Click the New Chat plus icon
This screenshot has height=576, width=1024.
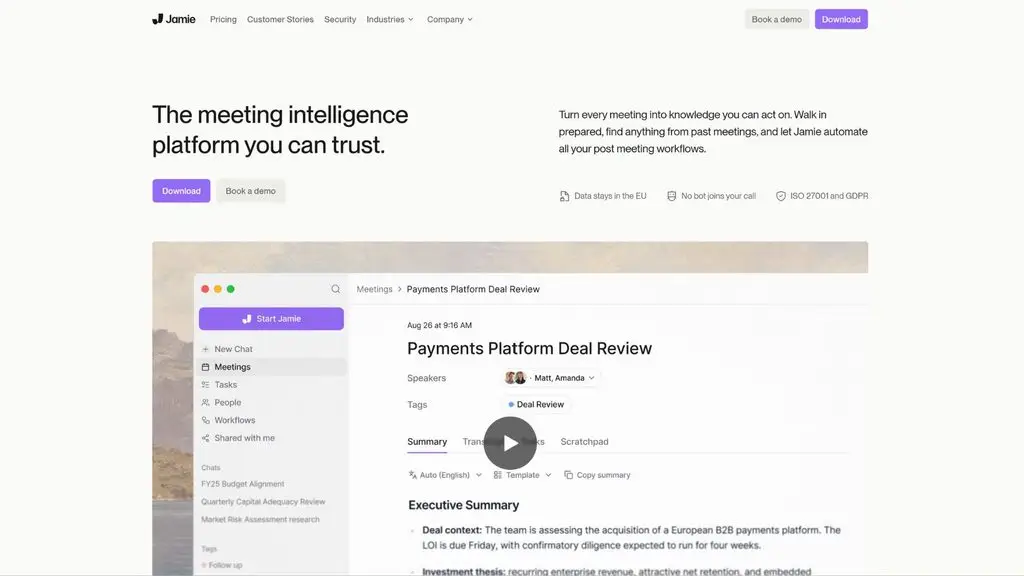(205, 349)
